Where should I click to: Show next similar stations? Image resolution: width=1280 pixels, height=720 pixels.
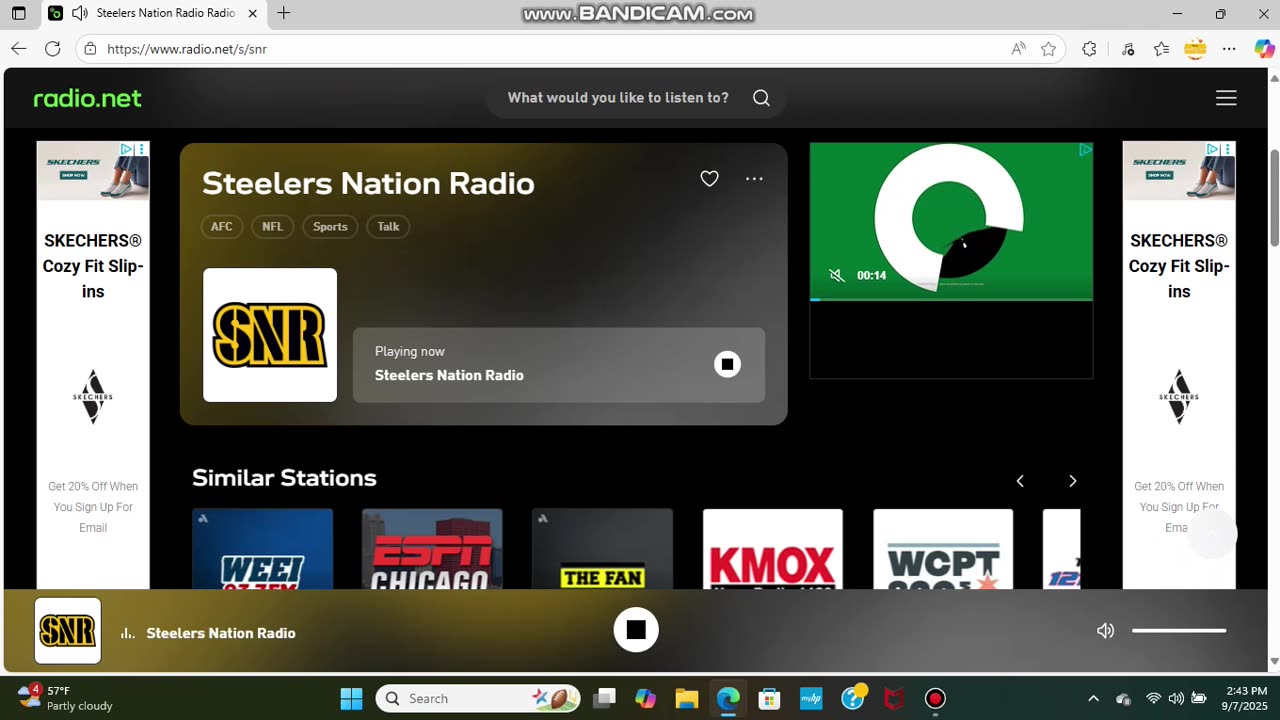click(x=1072, y=481)
